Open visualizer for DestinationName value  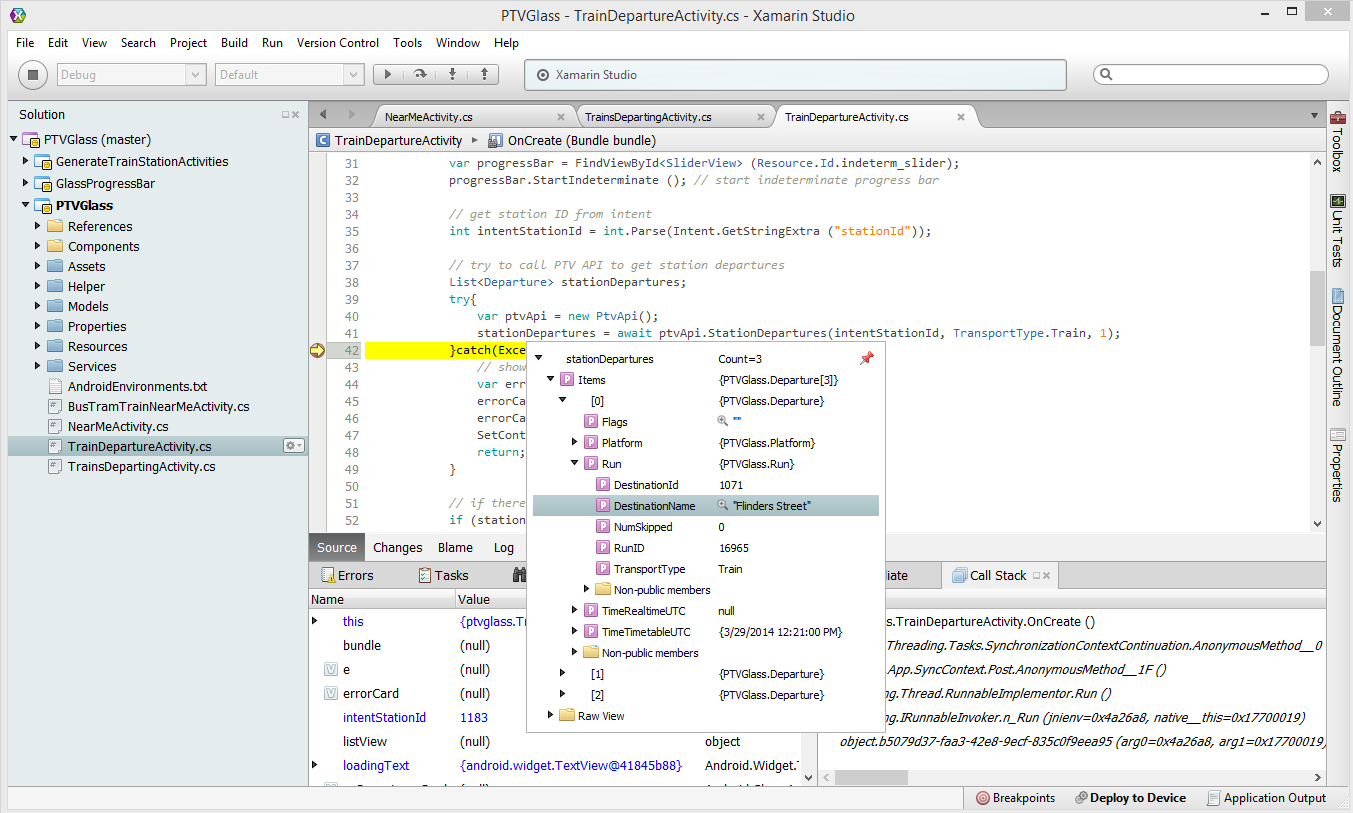tap(723, 506)
